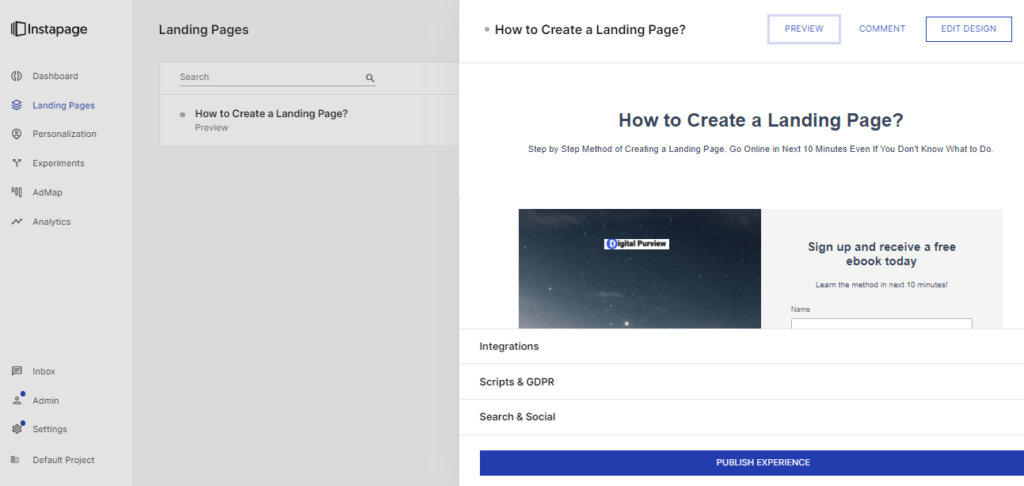Click the search magnifier icon
Screen dimensions: 1024x486
[x=369, y=77]
